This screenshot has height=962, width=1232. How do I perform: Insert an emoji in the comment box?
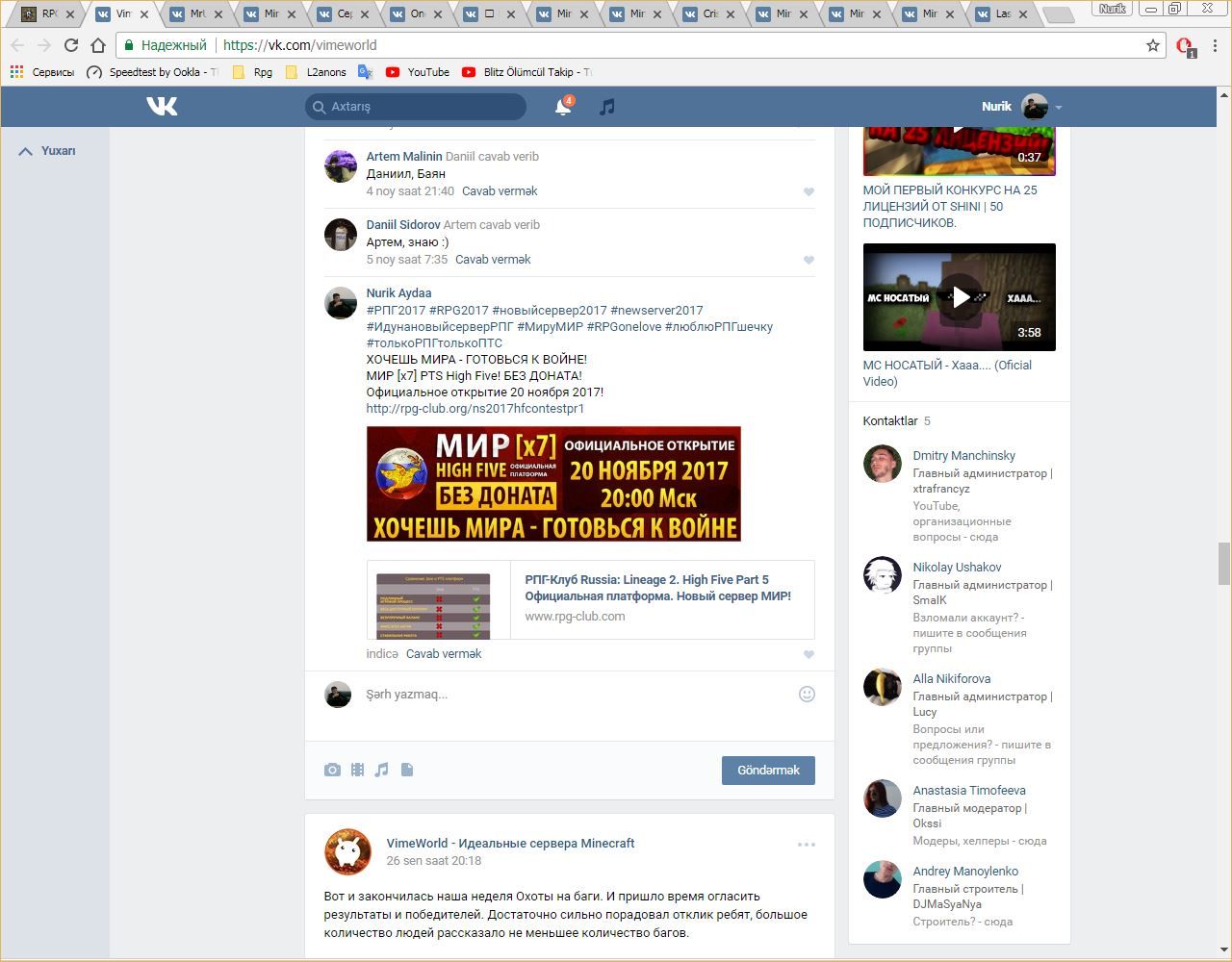pos(807,694)
